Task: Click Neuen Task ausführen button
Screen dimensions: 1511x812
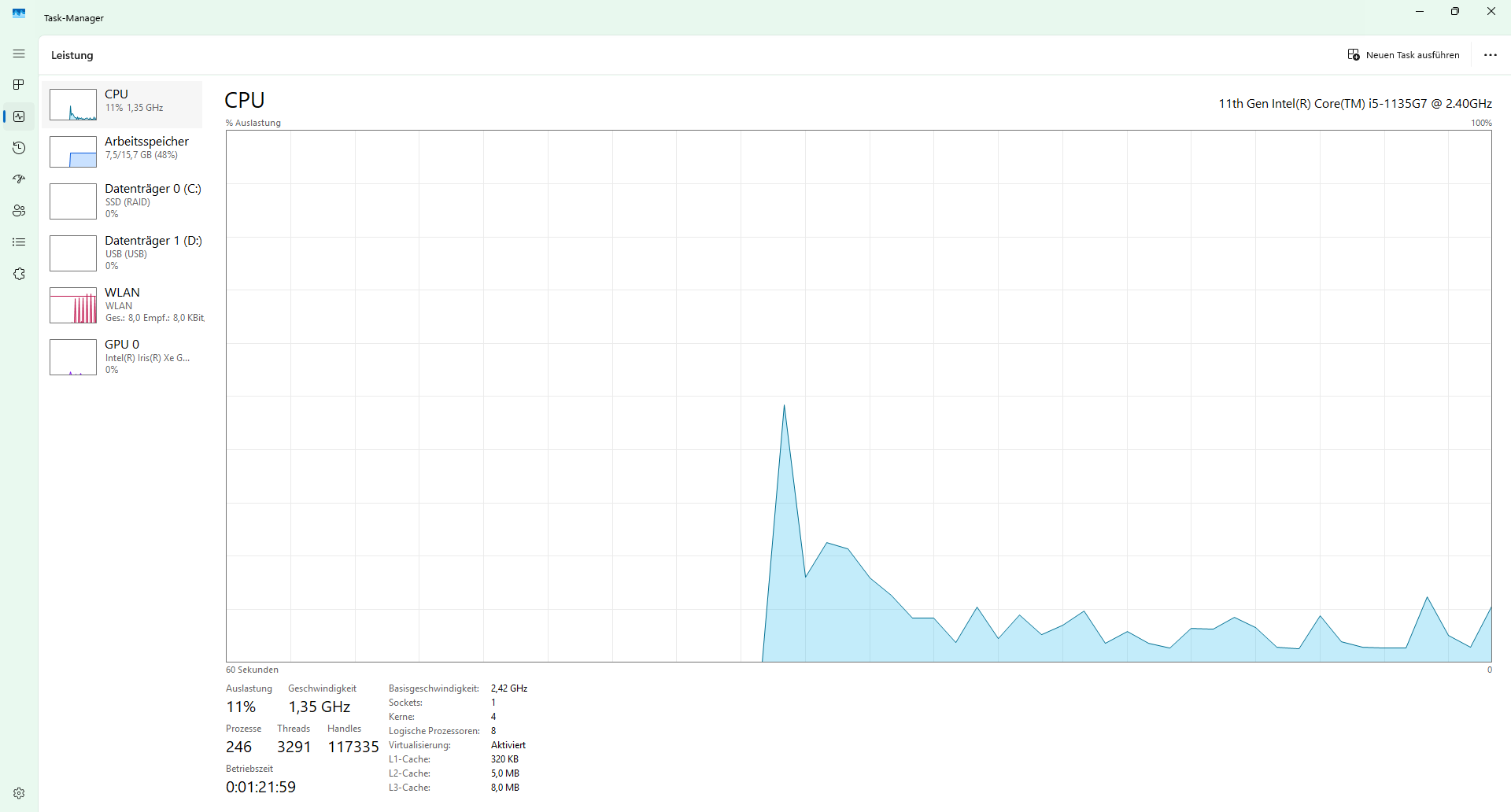Action: coord(1404,55)
